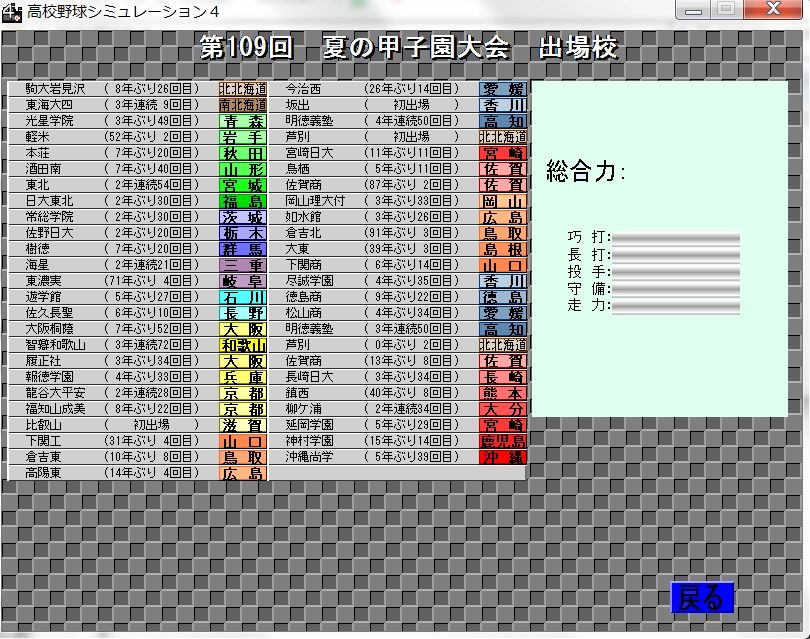
Task: Select the 沖縄尚学 school row
Action: (398, 457)
